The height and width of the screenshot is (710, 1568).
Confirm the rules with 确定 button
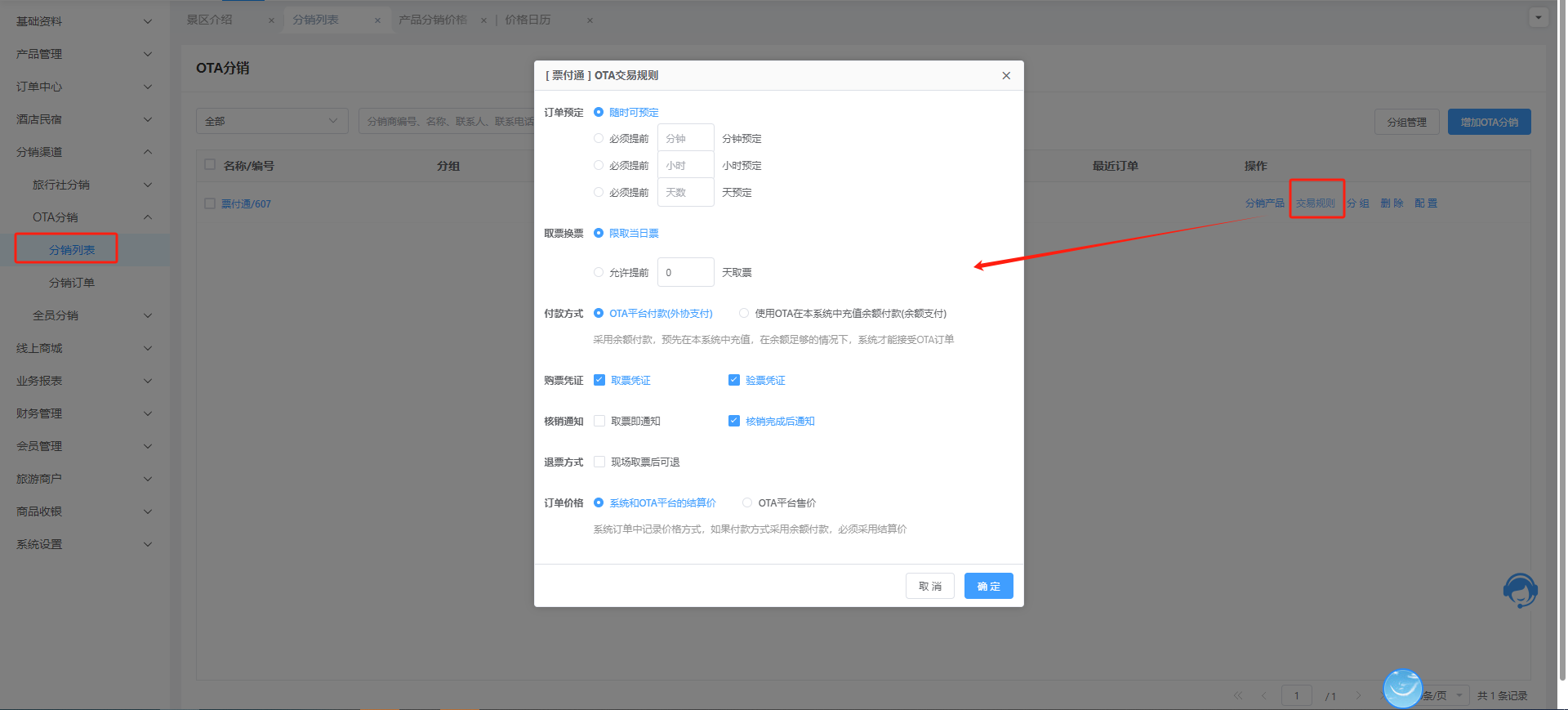988,586
